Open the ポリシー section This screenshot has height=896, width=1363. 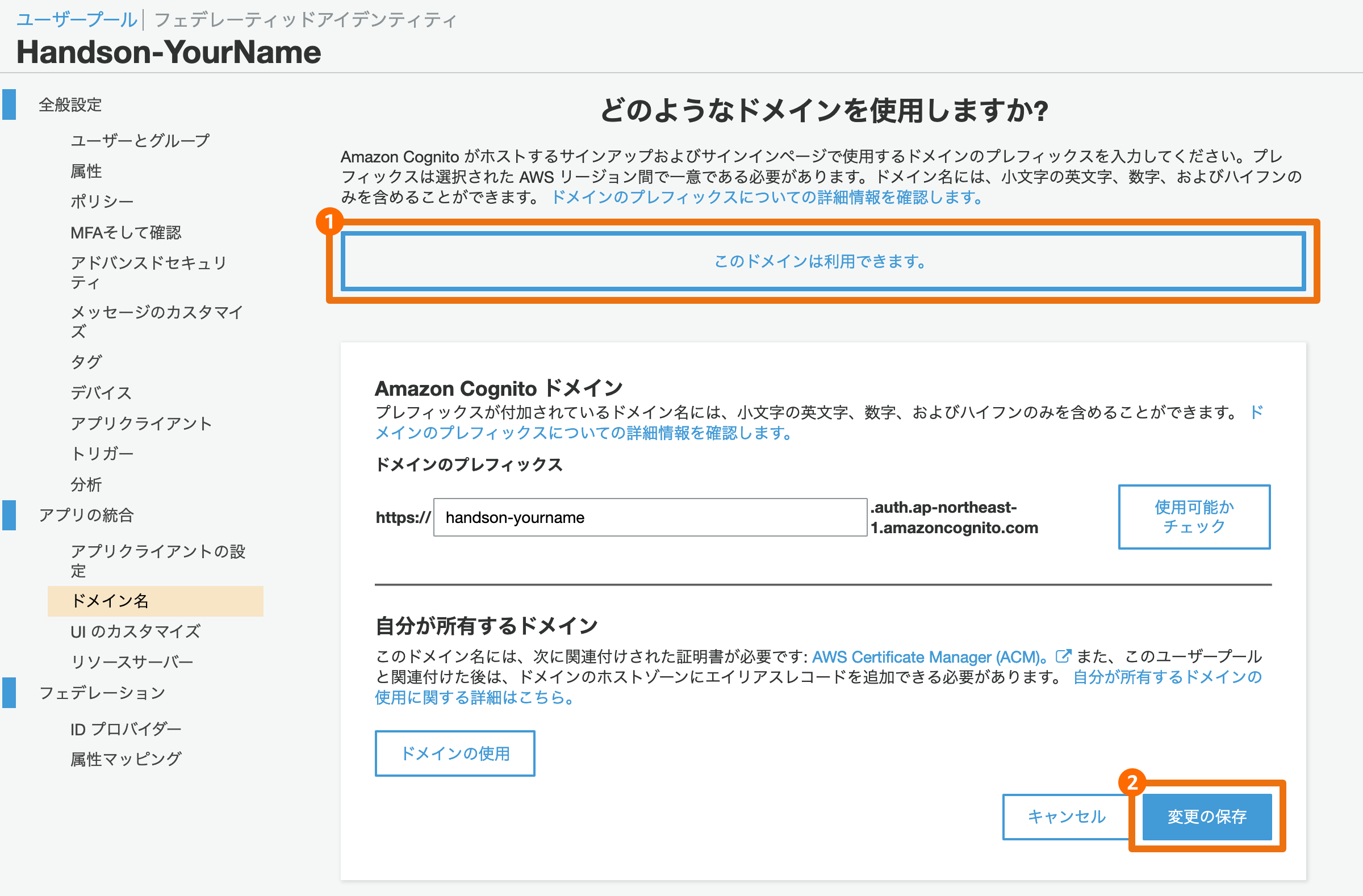[x=101, y=202]
